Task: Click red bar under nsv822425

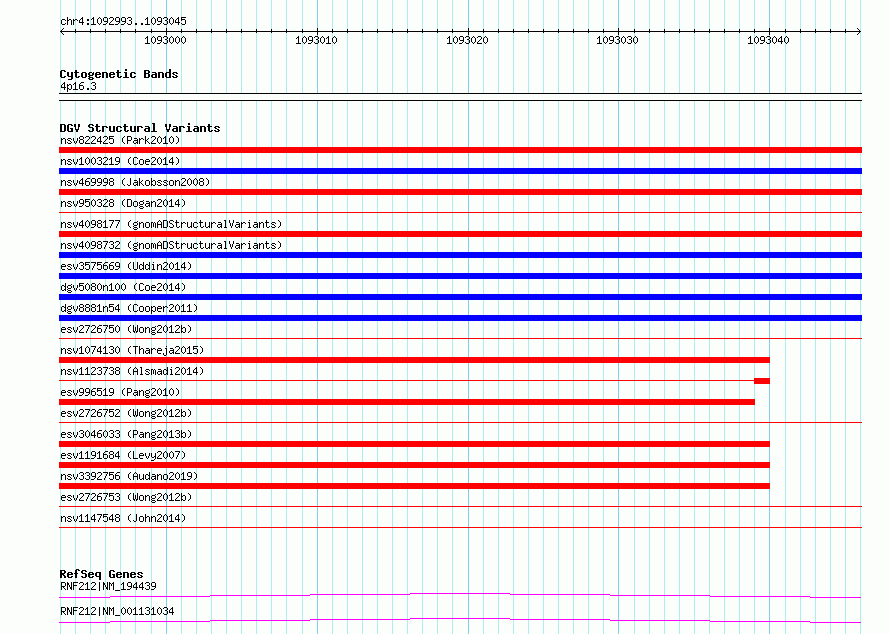Action: coord(460,150)
